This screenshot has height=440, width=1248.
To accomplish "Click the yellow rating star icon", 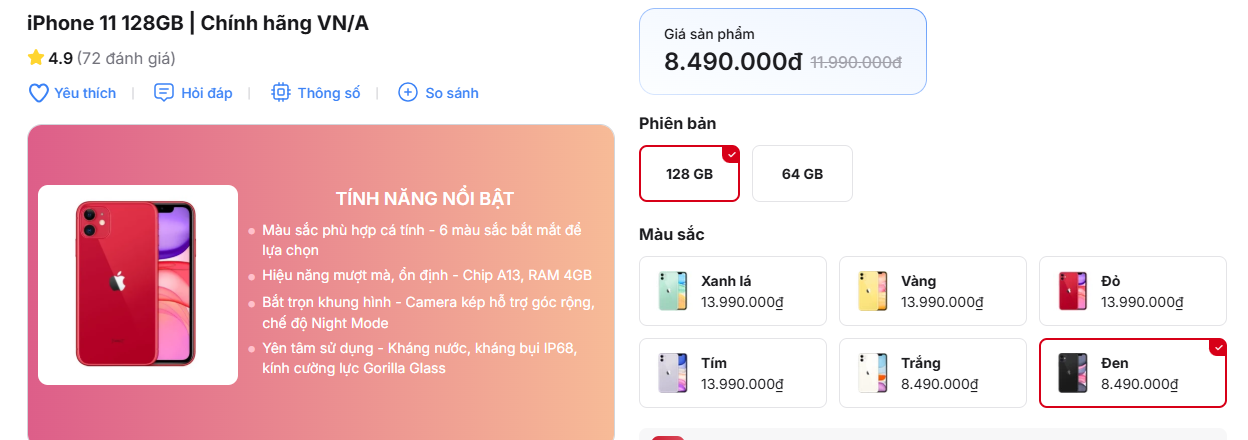I will point(36,57).
